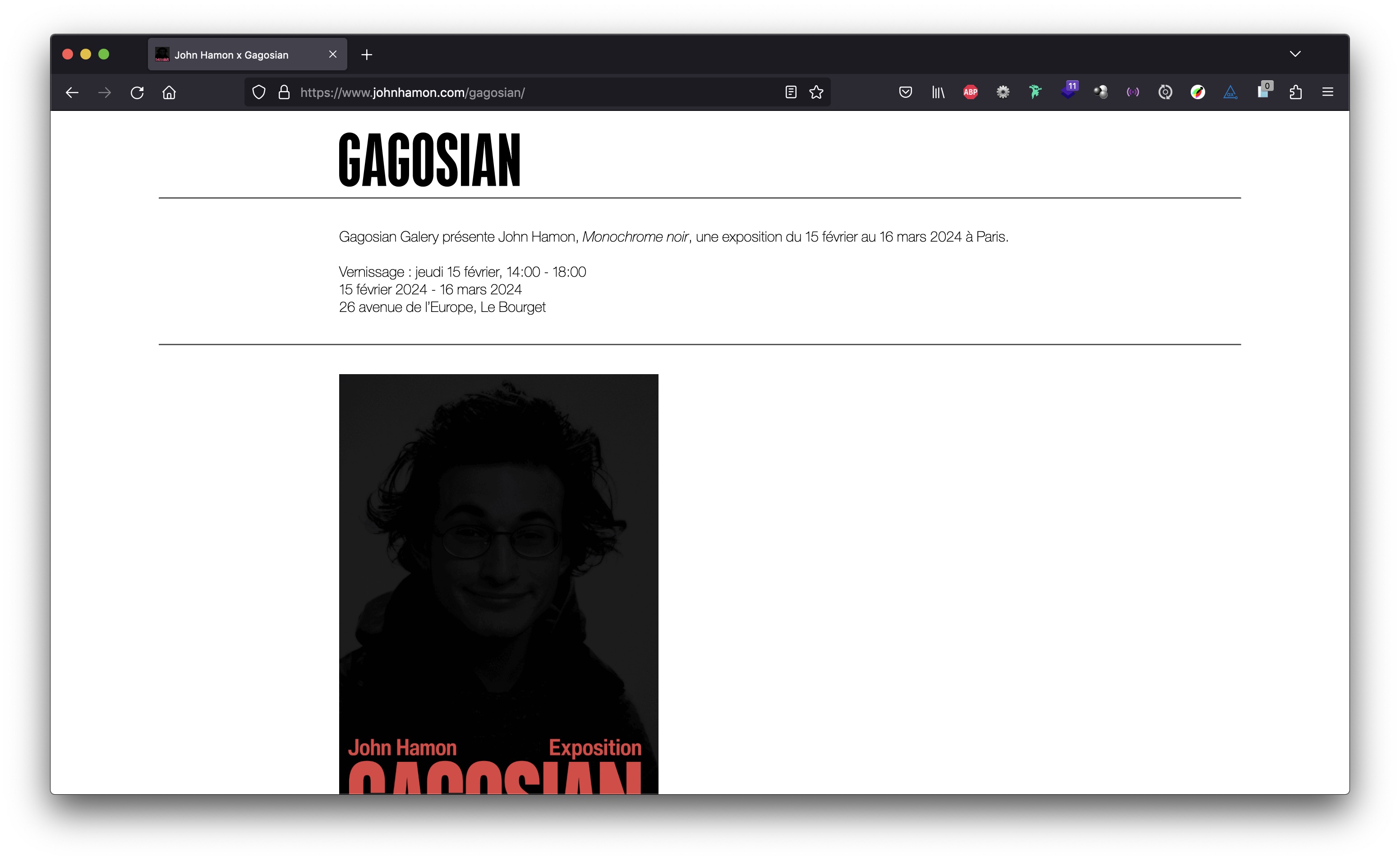Show site security info via padlock
The image size is (1400, 861).
284,92
